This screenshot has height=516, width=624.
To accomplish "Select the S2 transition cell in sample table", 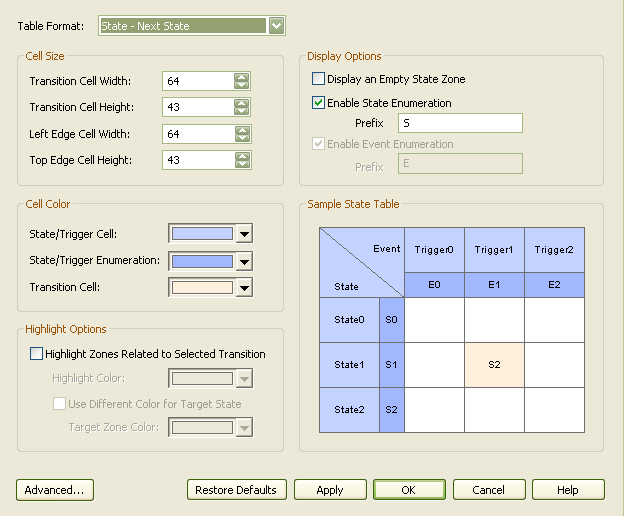I will pyautogui.click(x=494, y=365).
